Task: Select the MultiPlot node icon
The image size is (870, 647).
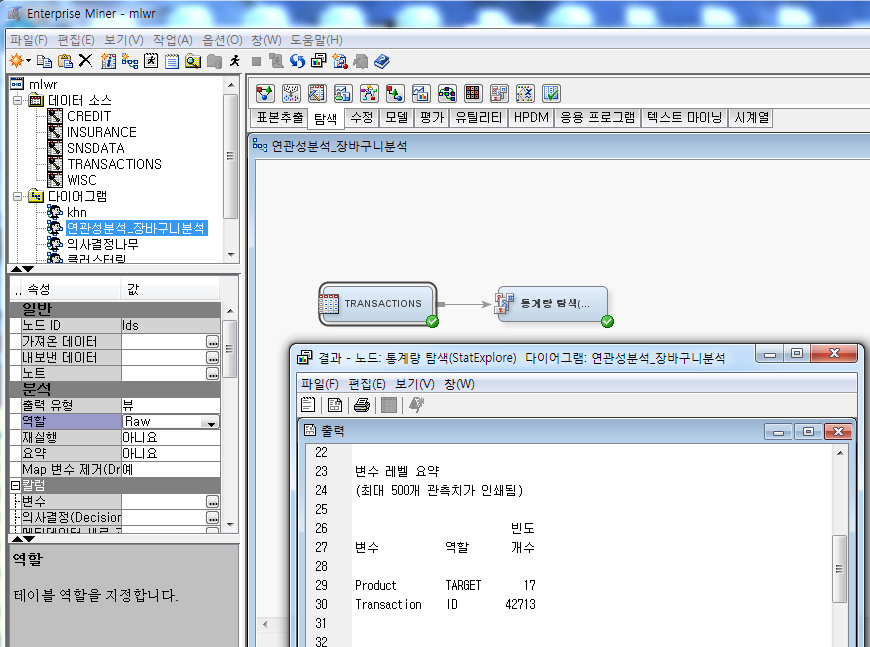Action: 421,93
